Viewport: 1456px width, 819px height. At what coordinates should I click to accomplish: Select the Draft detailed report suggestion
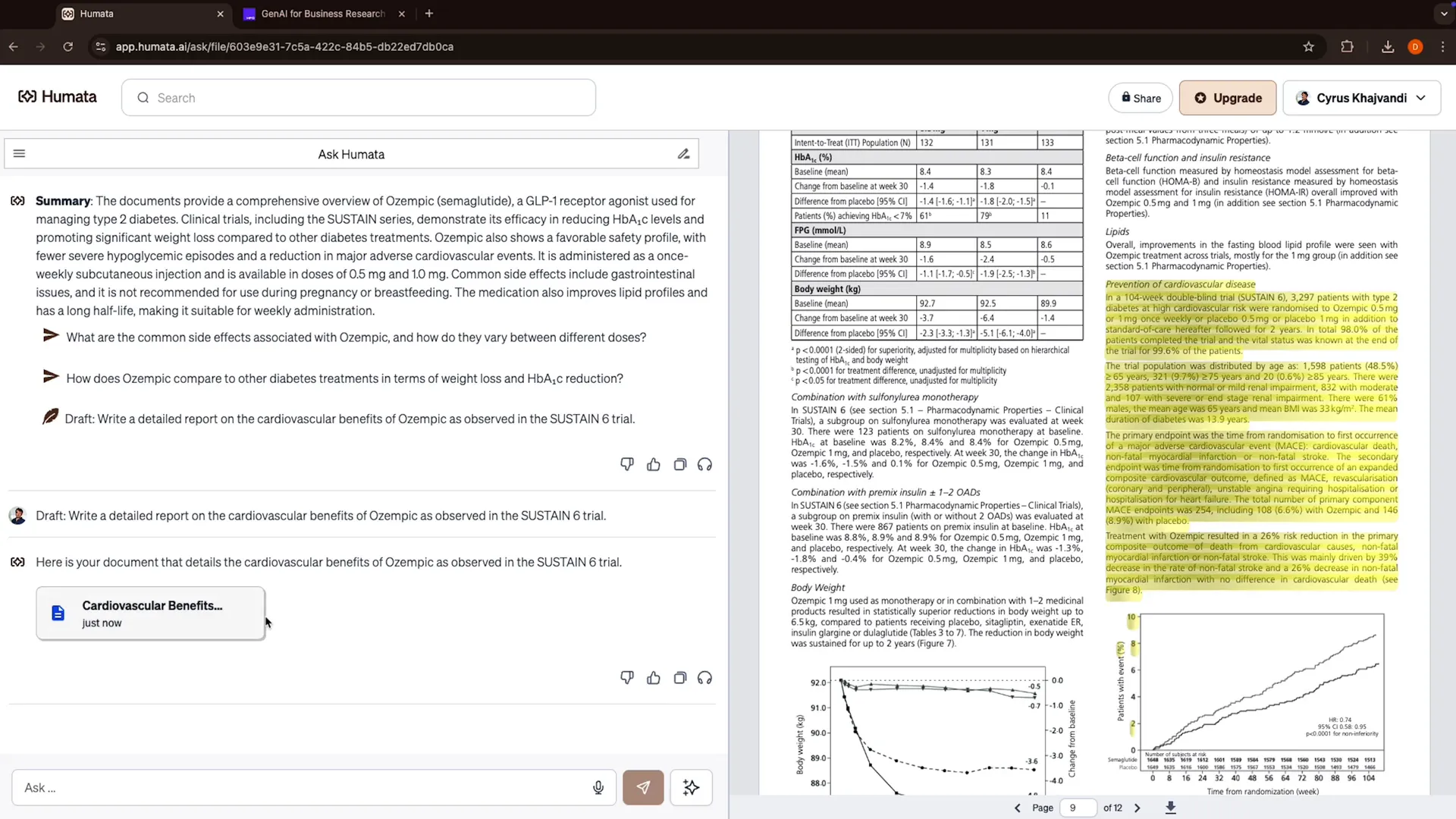[x=350, y=419]
